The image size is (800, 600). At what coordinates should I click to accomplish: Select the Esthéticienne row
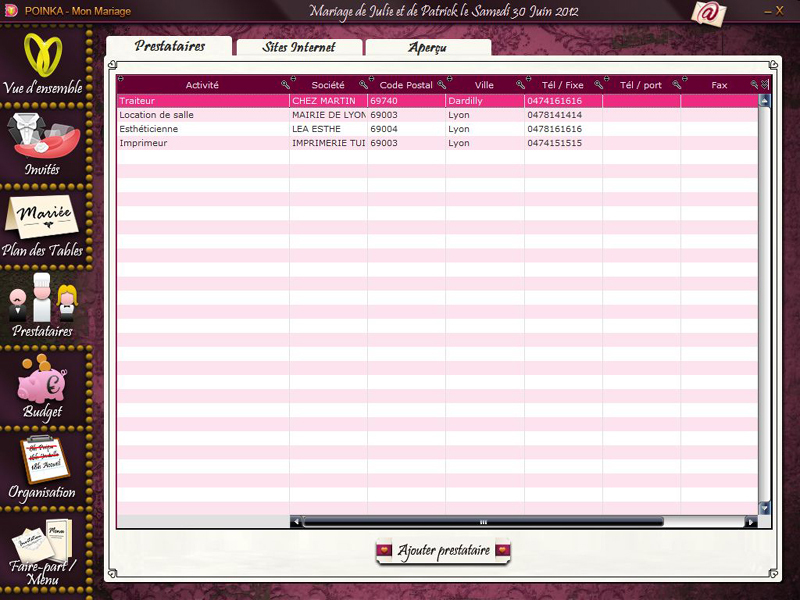[x=438, y=129]
